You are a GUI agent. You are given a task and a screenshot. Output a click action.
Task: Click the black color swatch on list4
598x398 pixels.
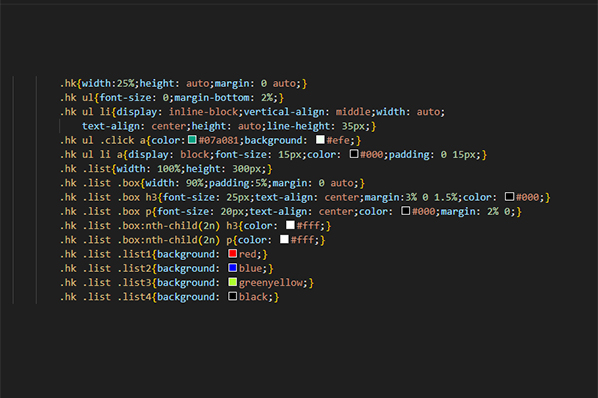point(233,296)
